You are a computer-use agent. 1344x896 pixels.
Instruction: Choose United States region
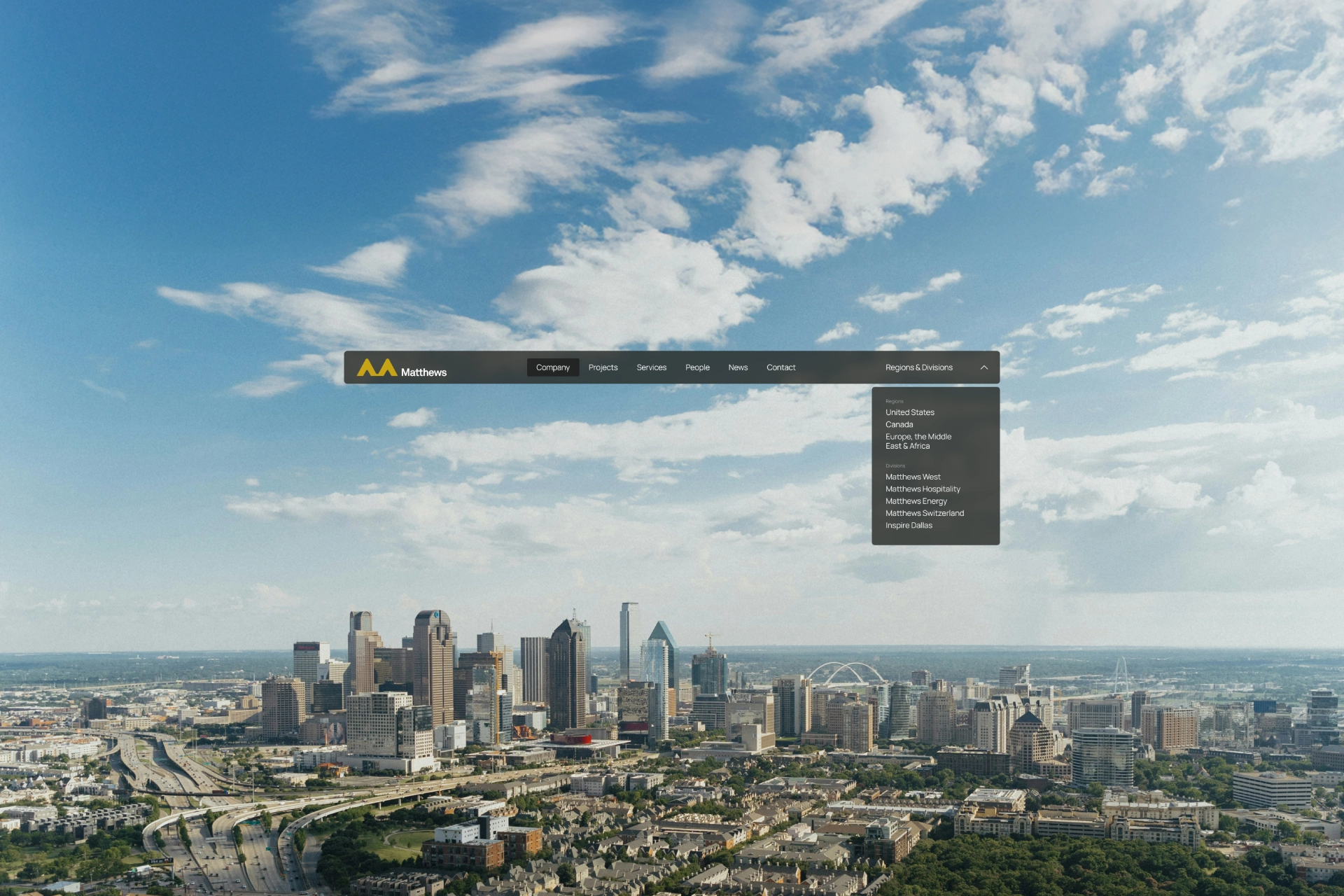coord(909,412)
